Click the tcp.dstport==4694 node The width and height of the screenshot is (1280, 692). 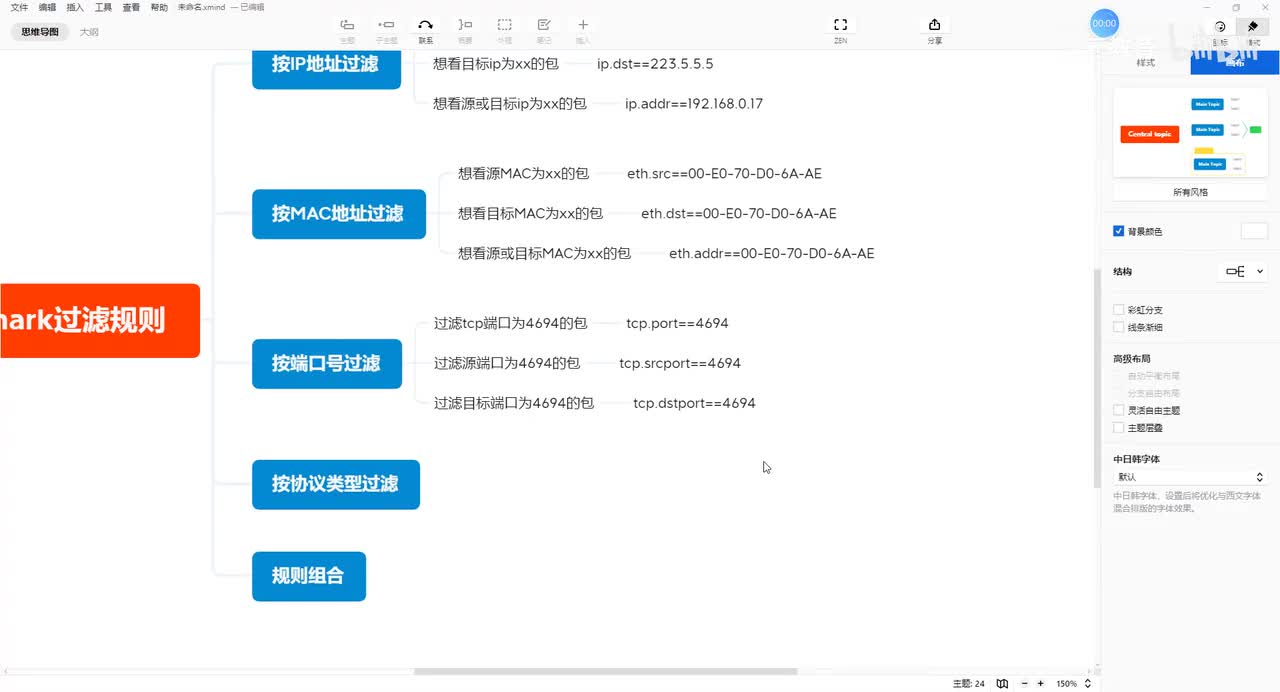pyautogui.click(x=695, y=404)
